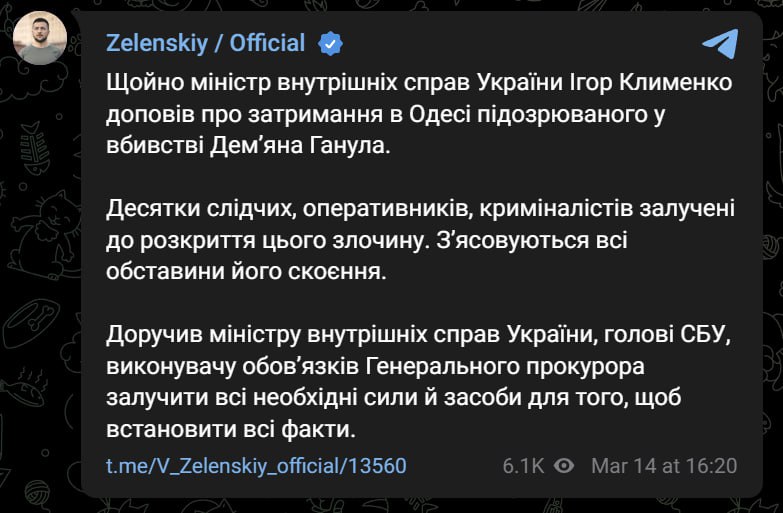Open the Zelenskiy / Official channel name
Screen dimensions: 783x513
[x=205, y=43]
